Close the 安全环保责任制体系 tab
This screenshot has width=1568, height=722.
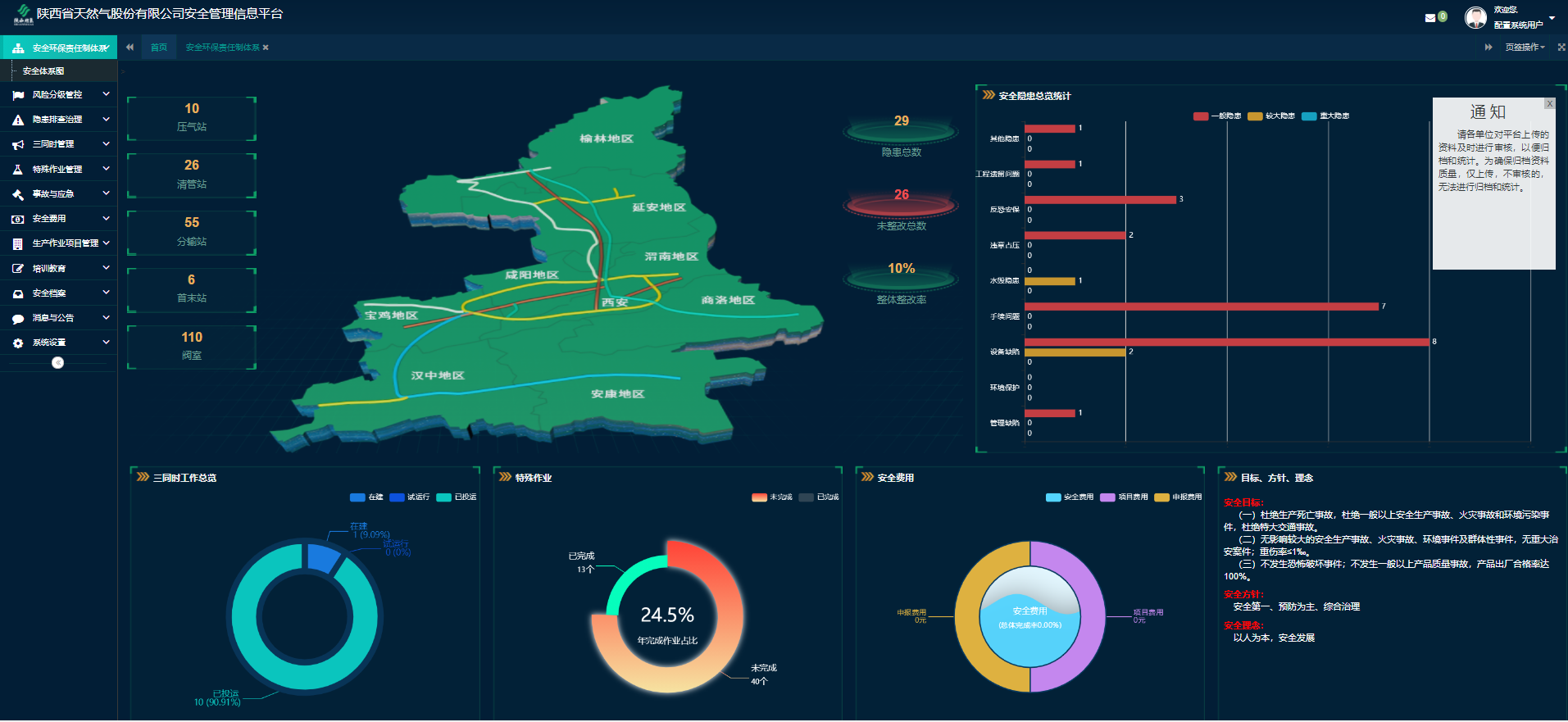[266, 48]
